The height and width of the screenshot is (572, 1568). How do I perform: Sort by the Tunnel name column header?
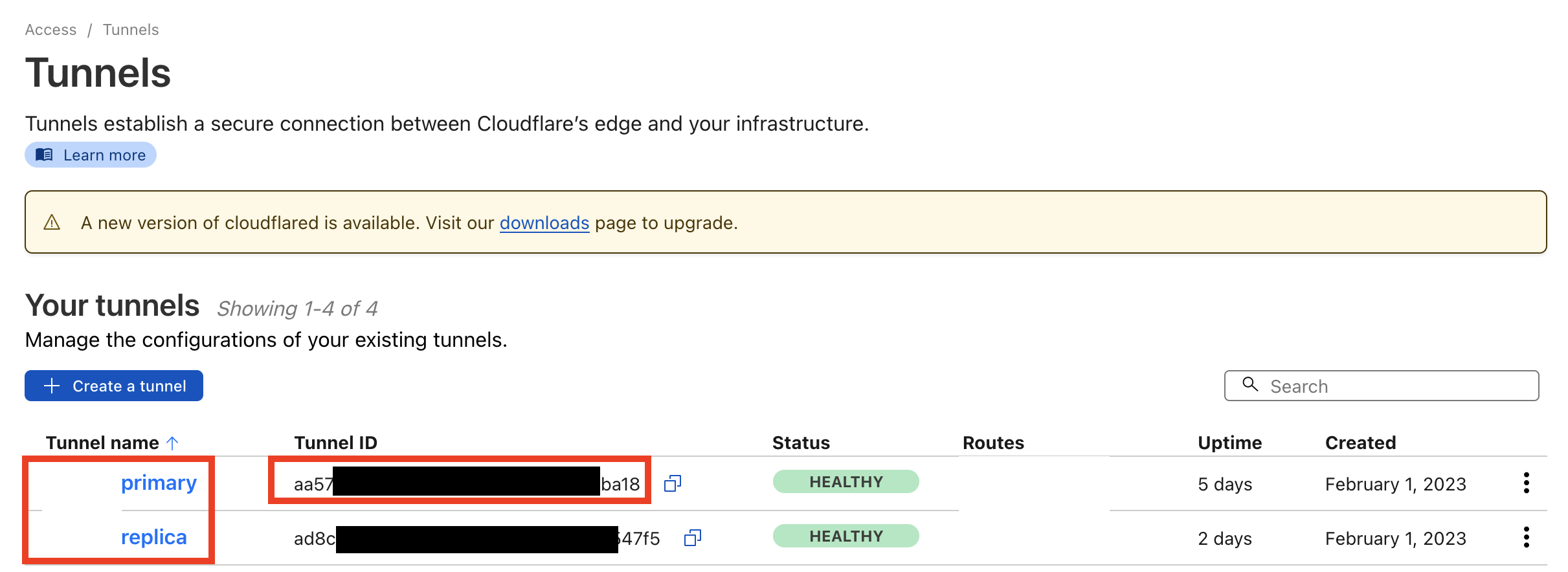tap(102, 443)
